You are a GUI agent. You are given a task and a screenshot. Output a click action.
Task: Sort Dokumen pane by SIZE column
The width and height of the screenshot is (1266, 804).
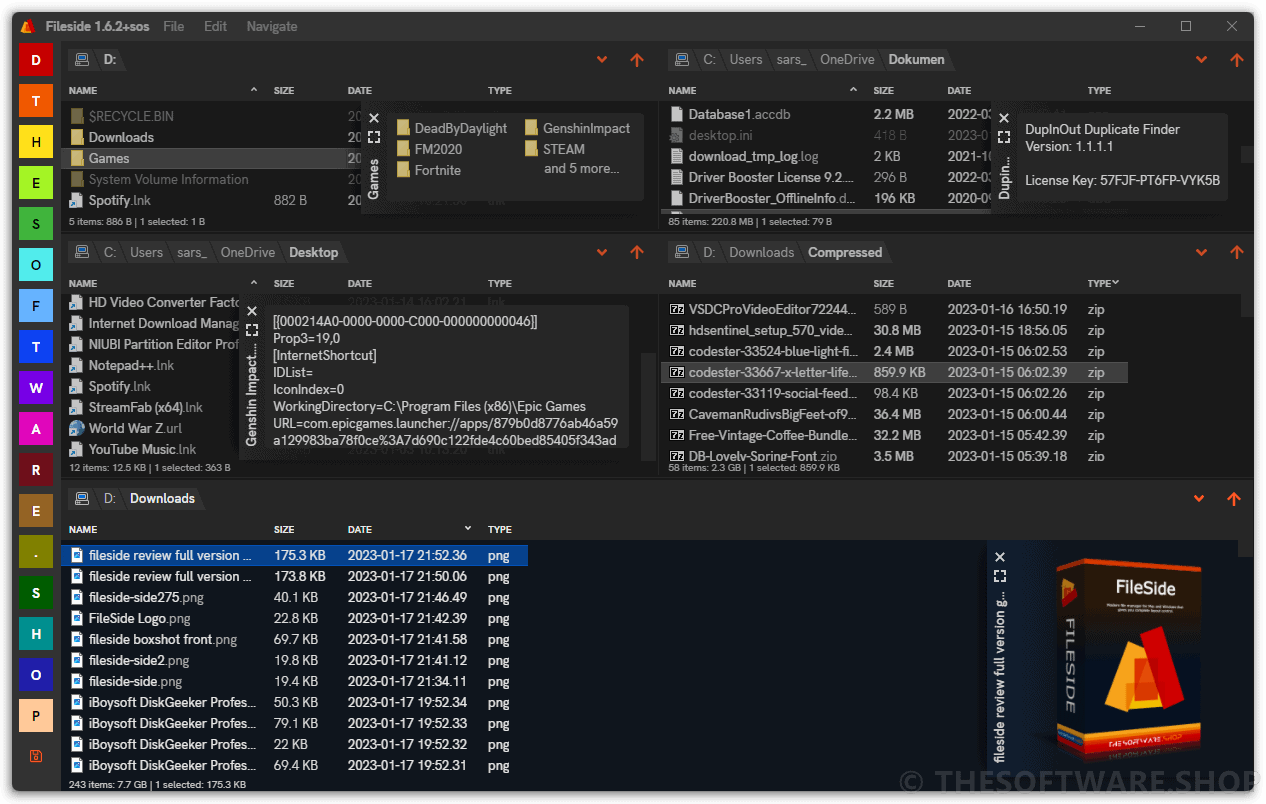pos(884,91)
